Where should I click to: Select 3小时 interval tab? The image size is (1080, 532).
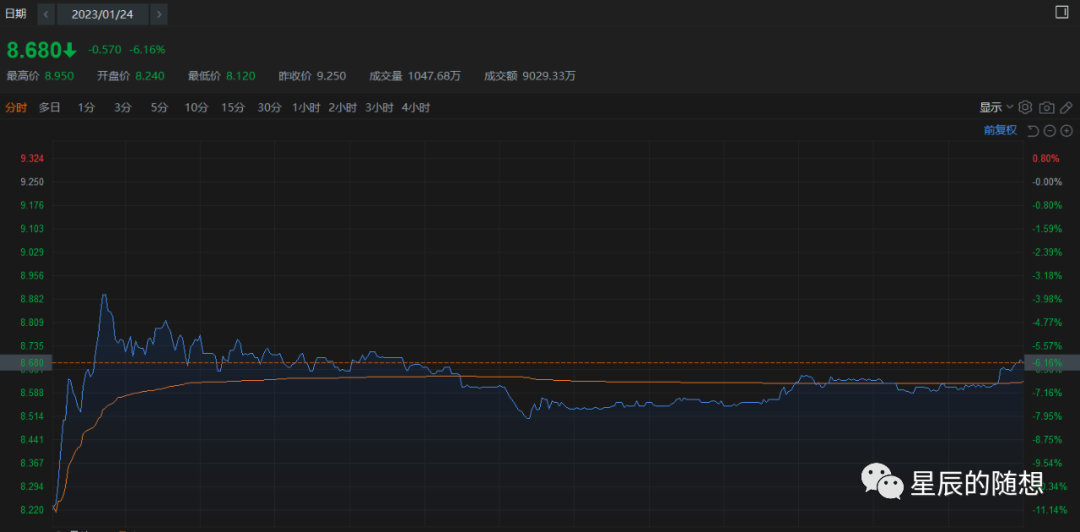pos(379,108)
